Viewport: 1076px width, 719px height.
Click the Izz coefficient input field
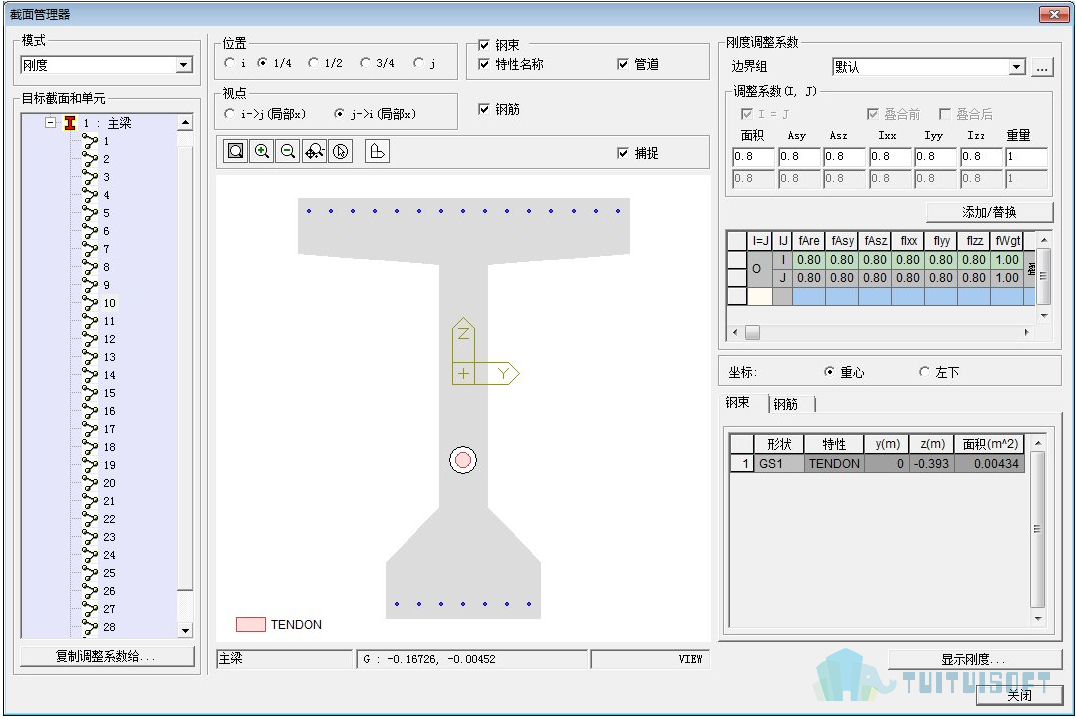(980, 156)
